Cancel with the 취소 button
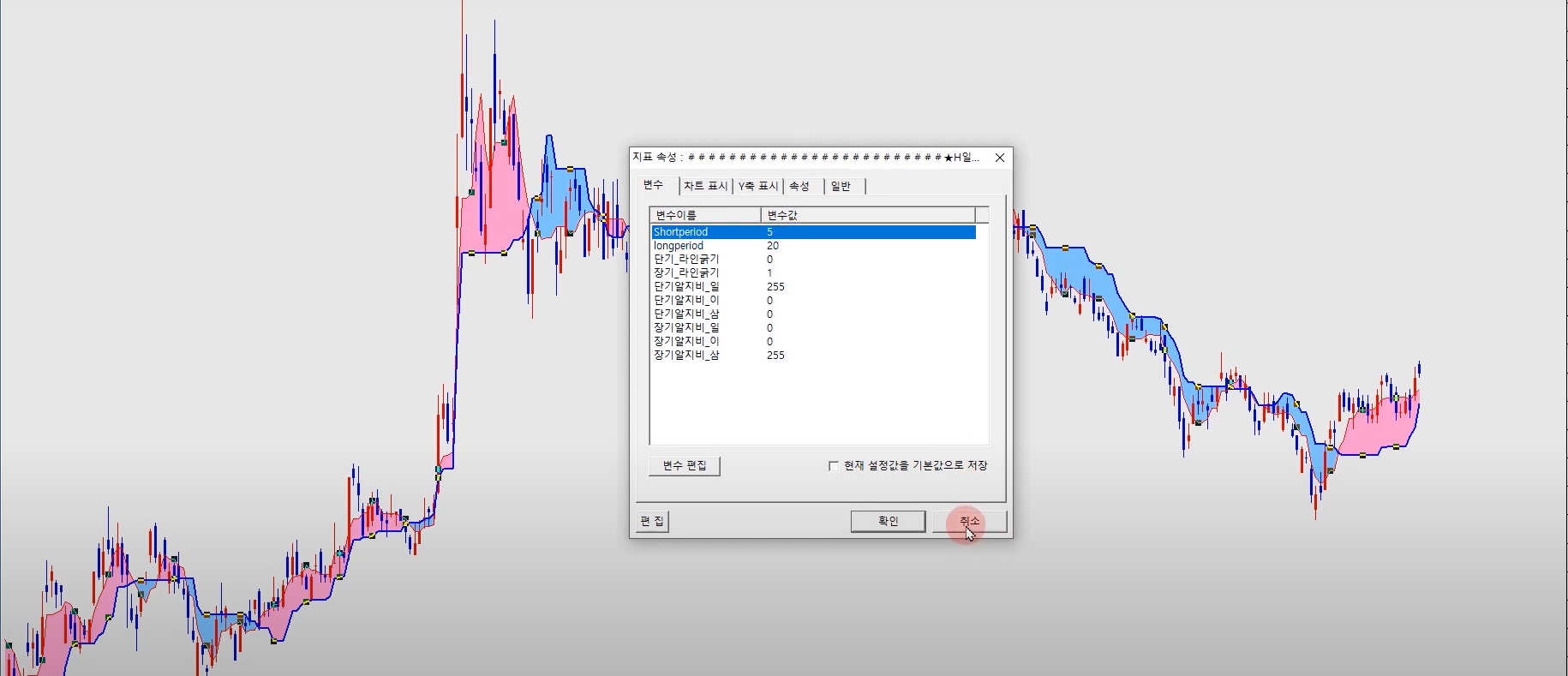1568x676 pixels. click(969, 521)
